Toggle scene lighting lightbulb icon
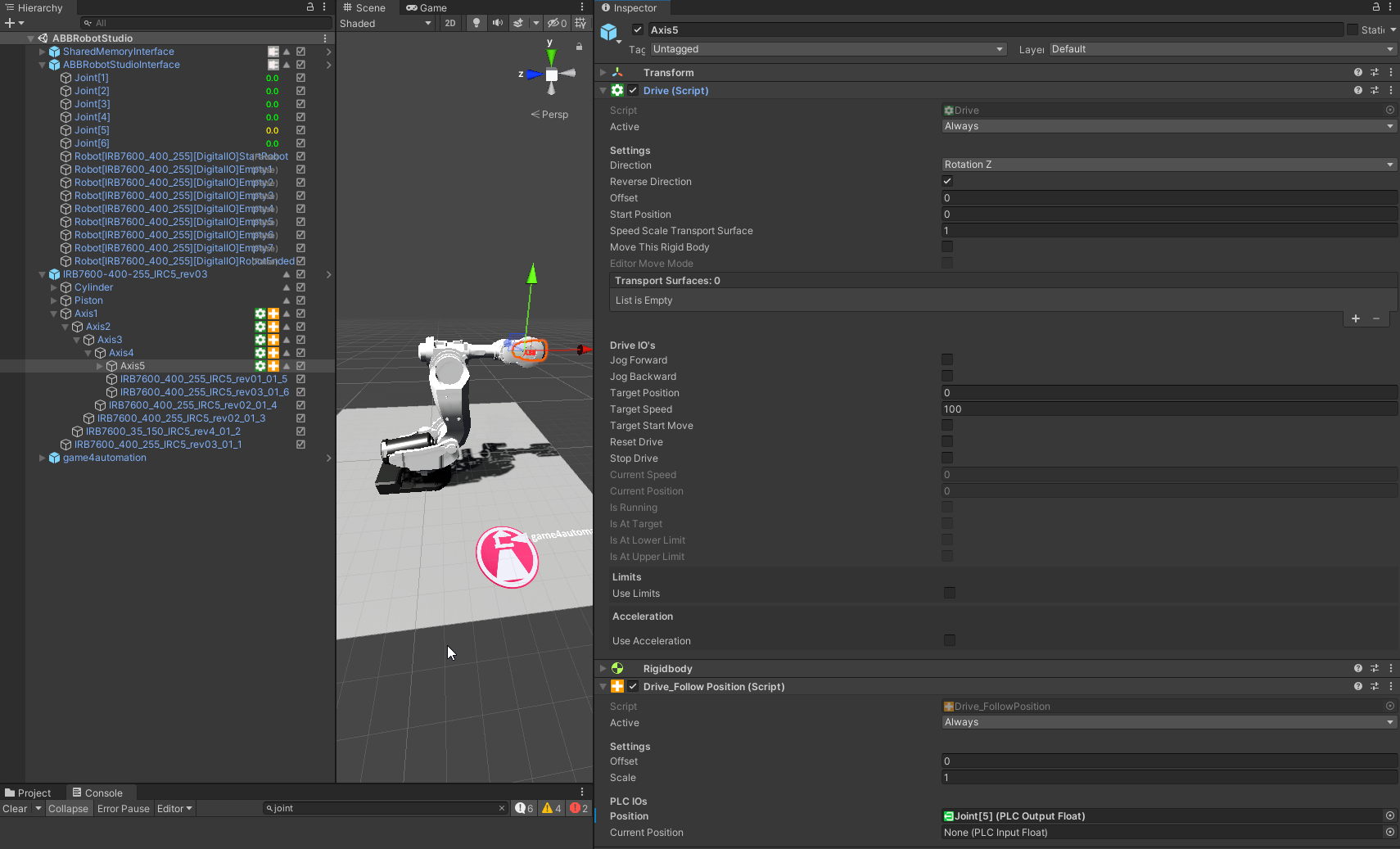 476,24
